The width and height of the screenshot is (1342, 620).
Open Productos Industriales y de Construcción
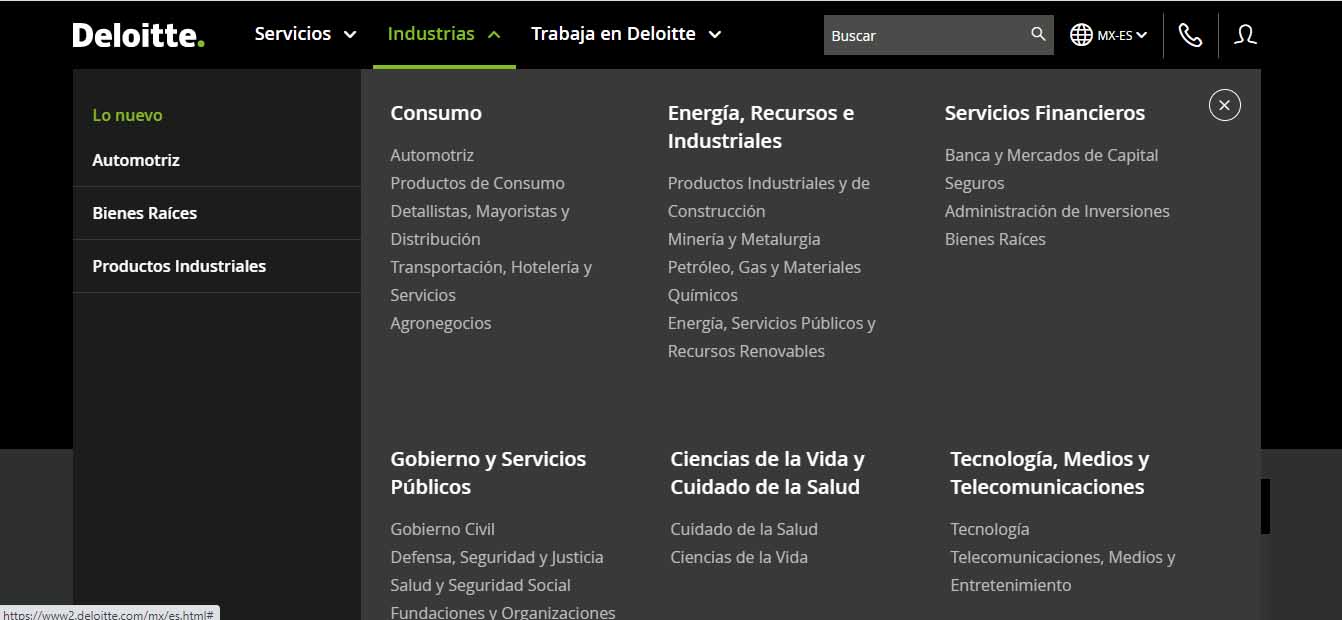coord(769,197)
